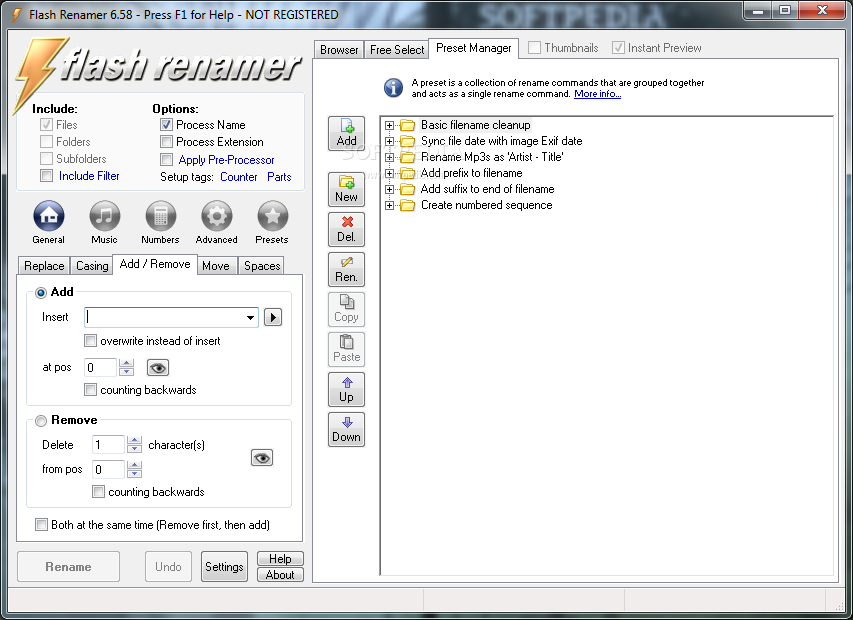
Task: Click the at pos spinner arrows
Action: tap(126, 368)
